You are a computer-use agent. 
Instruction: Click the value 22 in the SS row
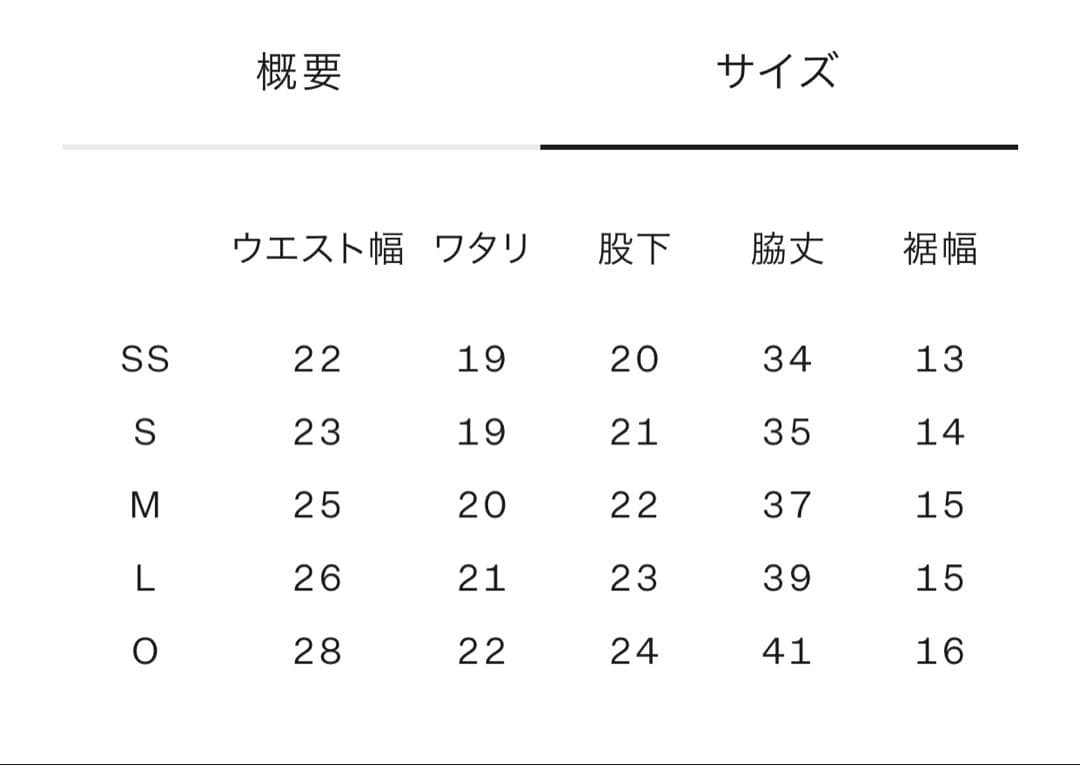click(x=315, y=358)
